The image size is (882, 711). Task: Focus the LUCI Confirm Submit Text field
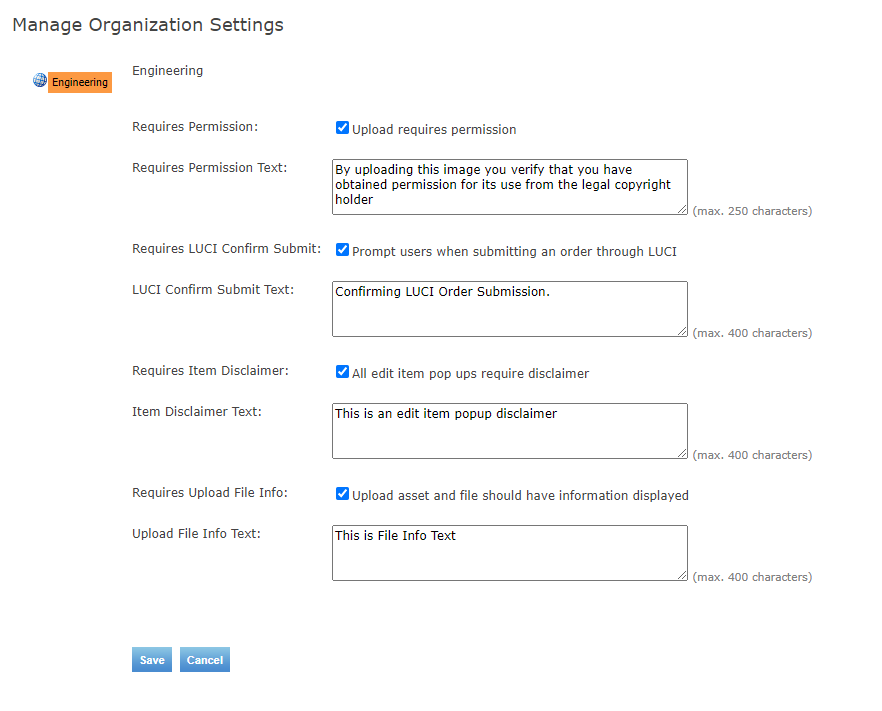coord(509,308)
